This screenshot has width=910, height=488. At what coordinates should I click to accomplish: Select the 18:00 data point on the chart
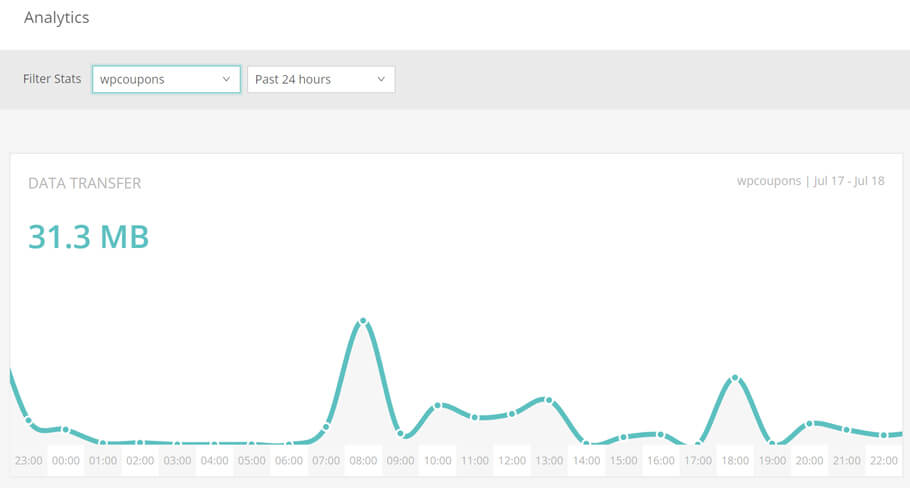(735, 378)
